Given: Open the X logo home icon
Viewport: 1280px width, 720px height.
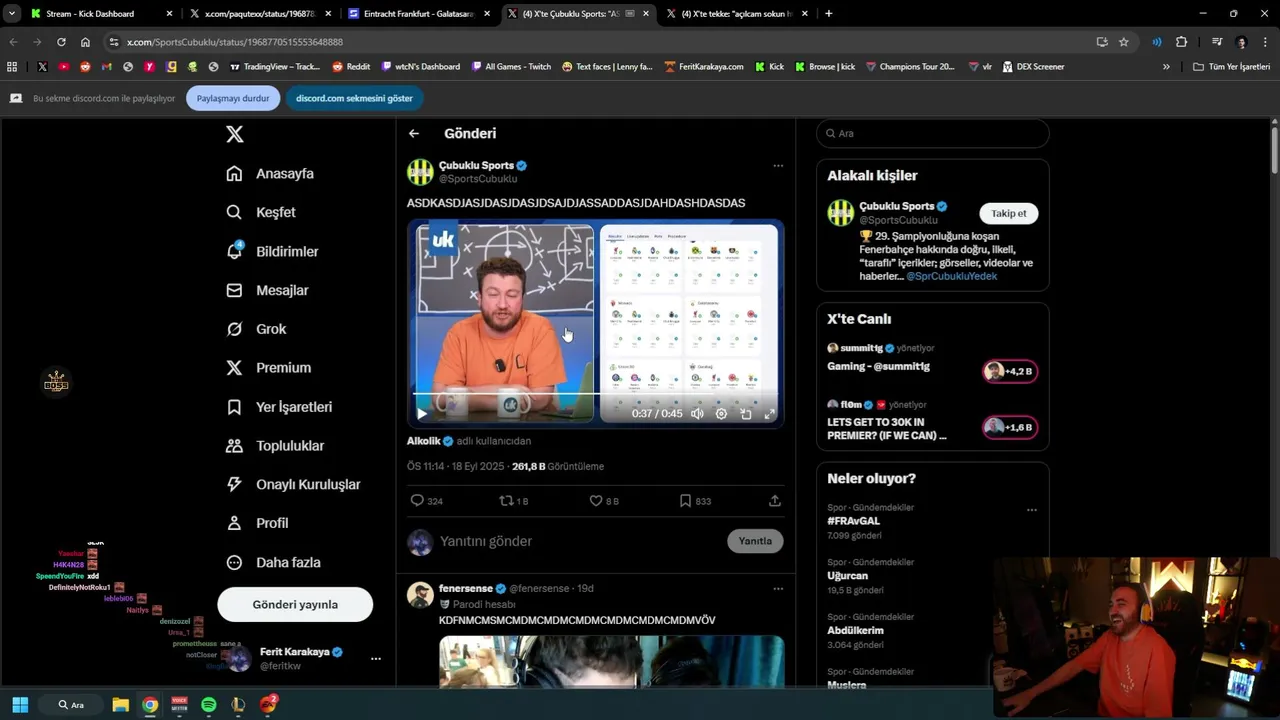Looking at the screenshot, I should [234, 134].
